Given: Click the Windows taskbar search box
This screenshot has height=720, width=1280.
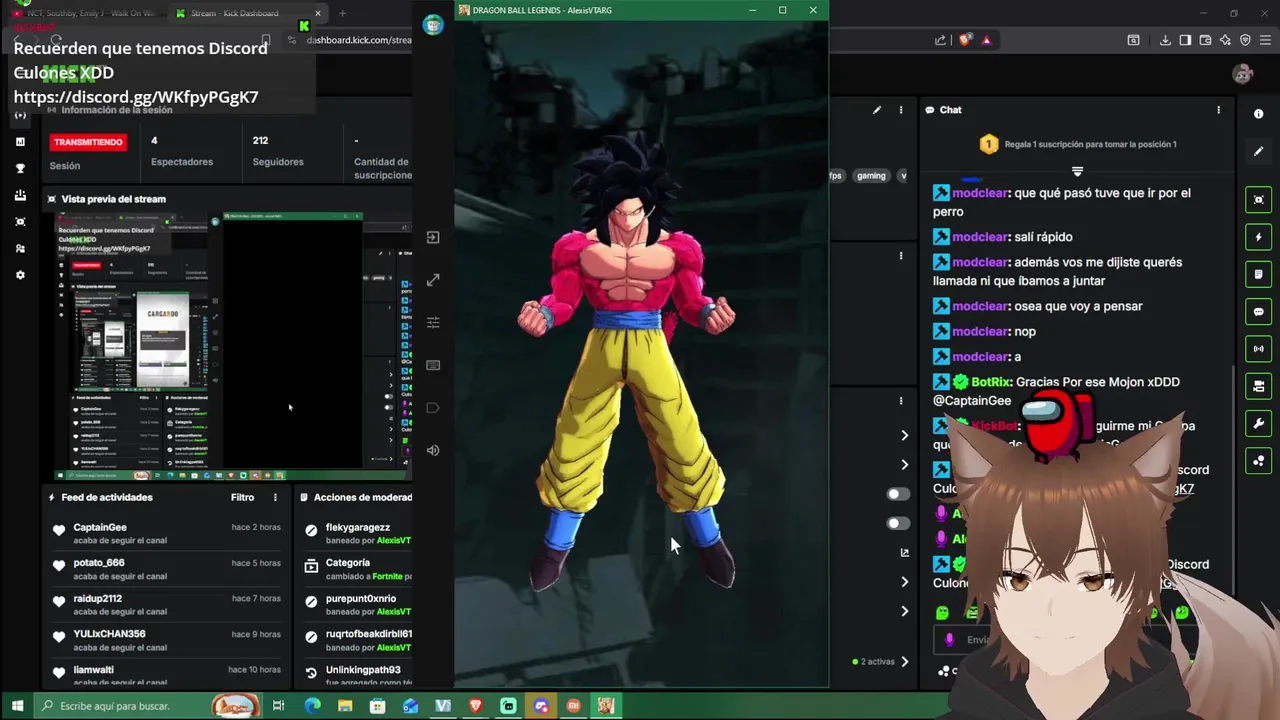Looking at the screenshot, I should (148, 706).
